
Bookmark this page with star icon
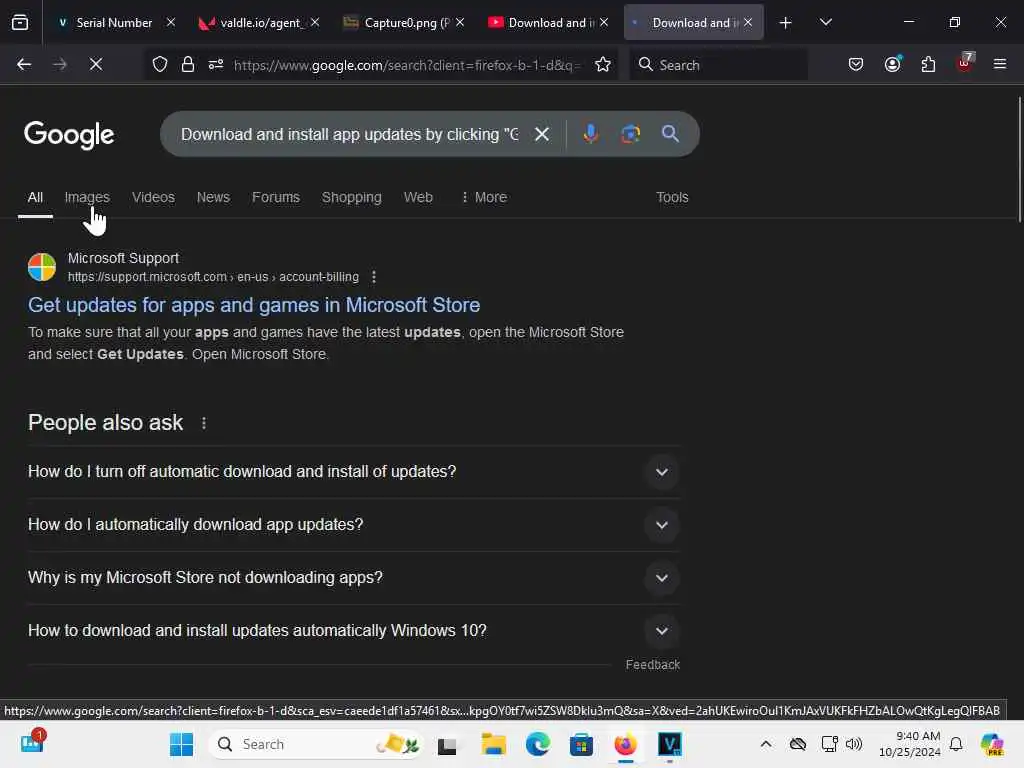point(603,65)
